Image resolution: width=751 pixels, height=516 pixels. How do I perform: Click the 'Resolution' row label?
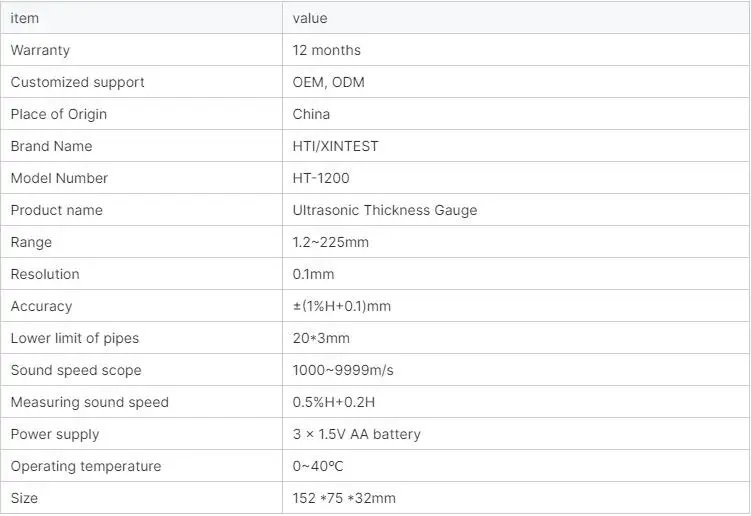[45, 274]
